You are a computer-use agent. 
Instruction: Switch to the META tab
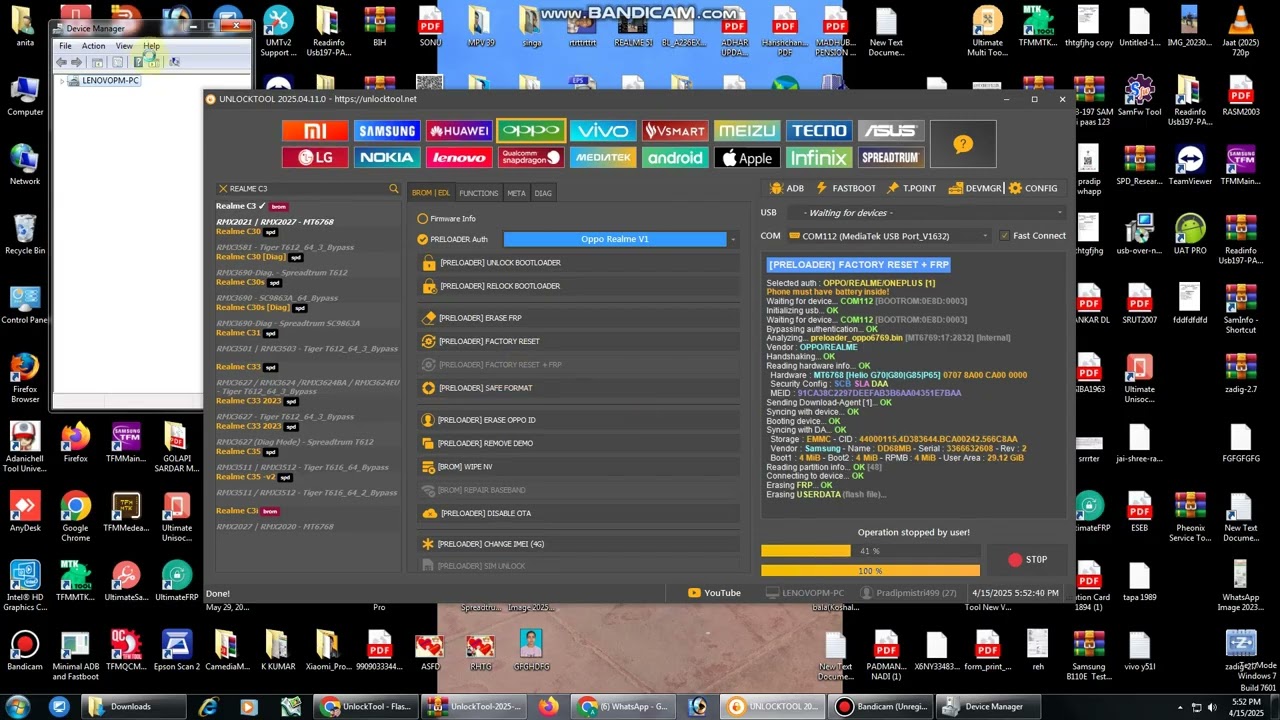click(x=516, y=193)
